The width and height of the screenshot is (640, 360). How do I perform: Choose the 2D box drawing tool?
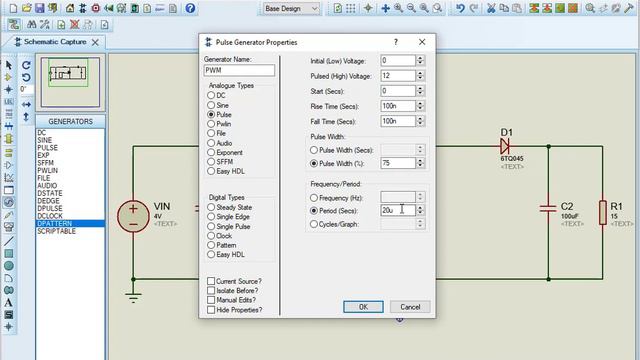[x=9, y=254]
